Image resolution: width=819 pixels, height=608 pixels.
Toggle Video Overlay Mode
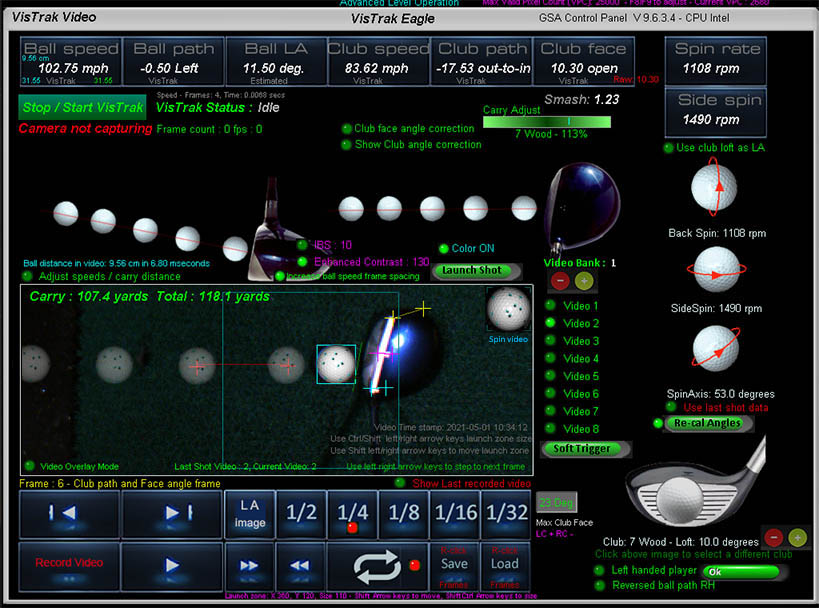click(30, 465)
